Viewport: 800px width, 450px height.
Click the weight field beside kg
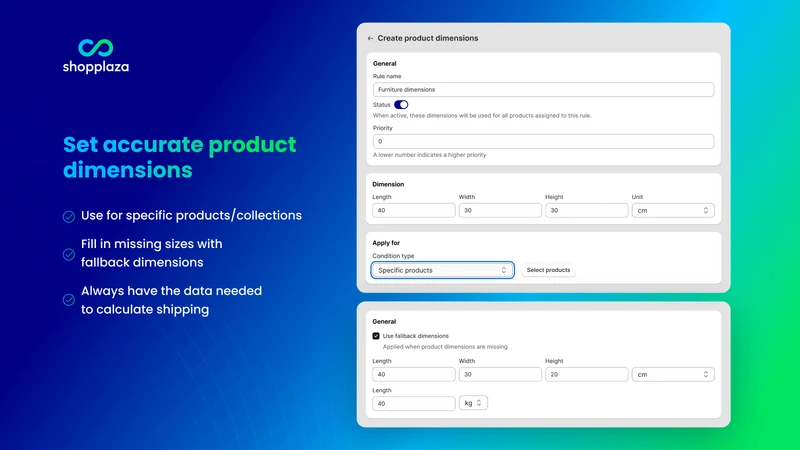414,404
